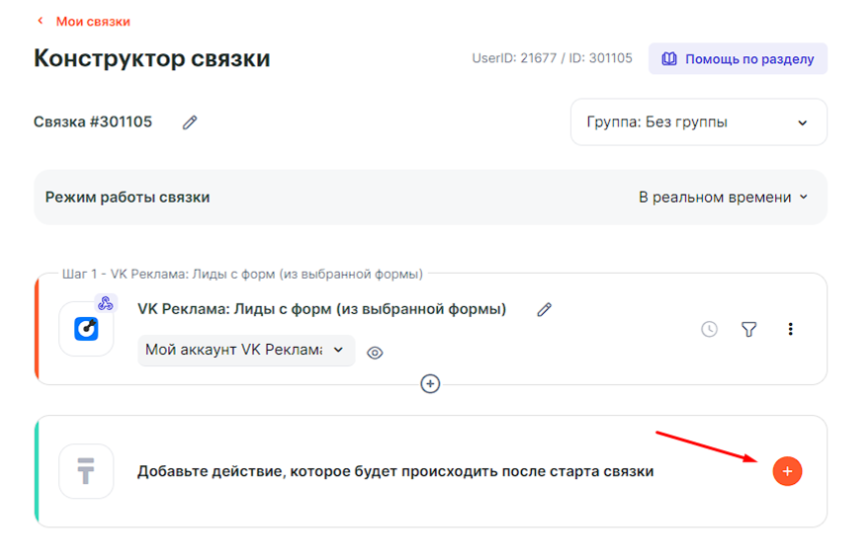Click the small circled plus between steps
This screenshot has height=548, width=865.
pyautogui.click(x=430, y=383)
